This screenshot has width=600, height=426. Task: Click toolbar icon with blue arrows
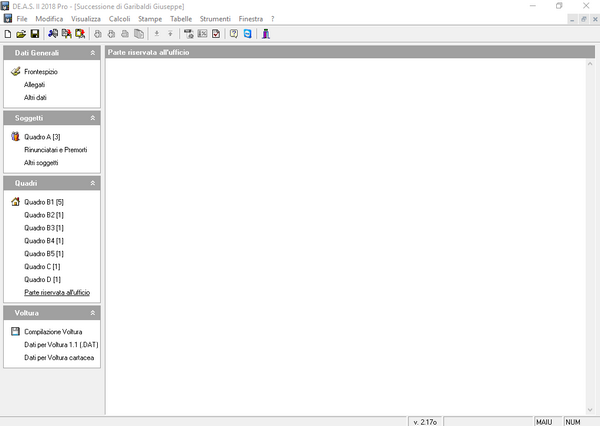click(53, 34)
